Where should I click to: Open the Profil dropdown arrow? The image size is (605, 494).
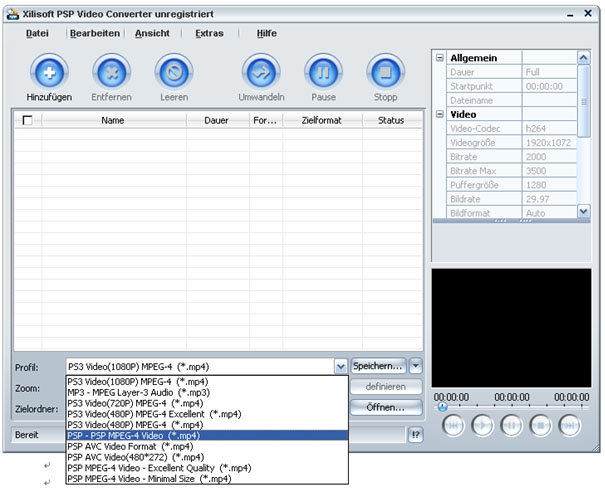[x=341, y=367]
